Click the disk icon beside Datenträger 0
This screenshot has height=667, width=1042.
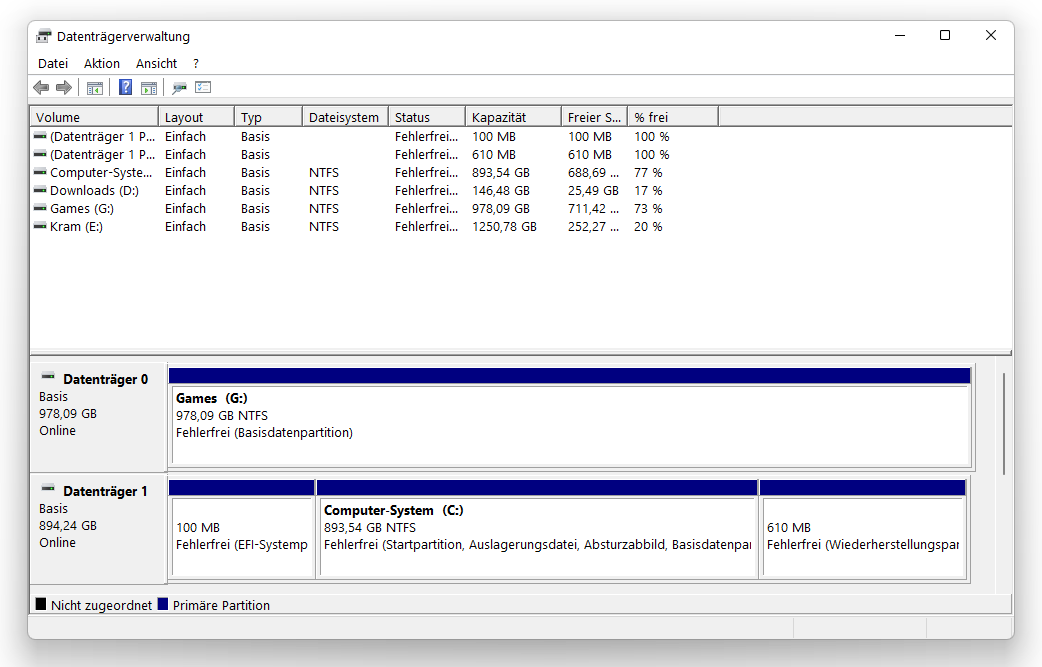[48, 377]
